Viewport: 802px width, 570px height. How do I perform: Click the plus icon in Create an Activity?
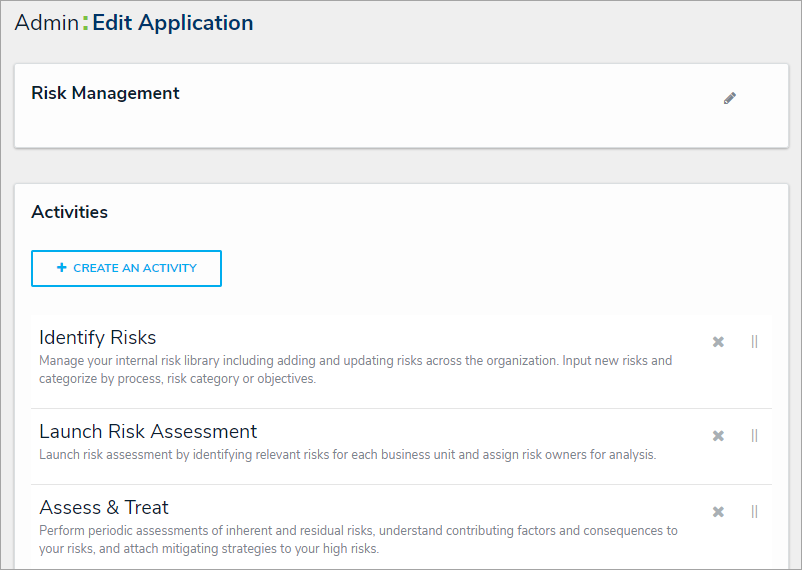[62, 268]
